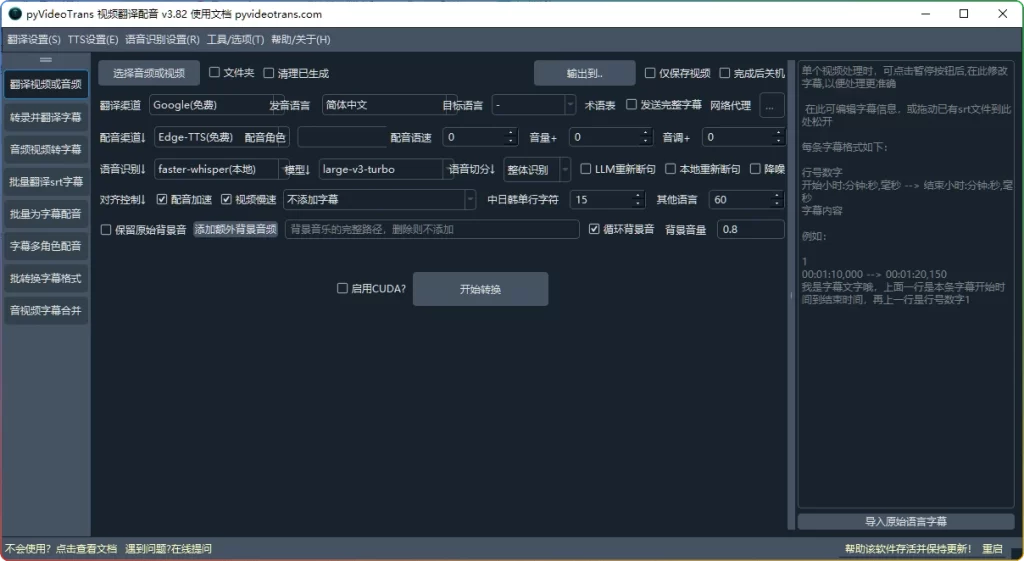Click the pyVideoTrans app icon in title bar

click(14, 14)
